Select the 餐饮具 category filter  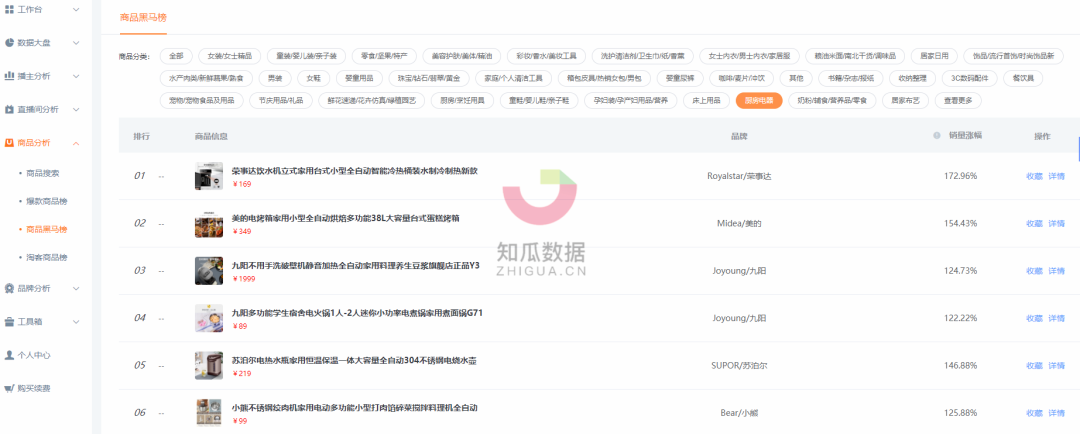click(x=1024, y=78)
